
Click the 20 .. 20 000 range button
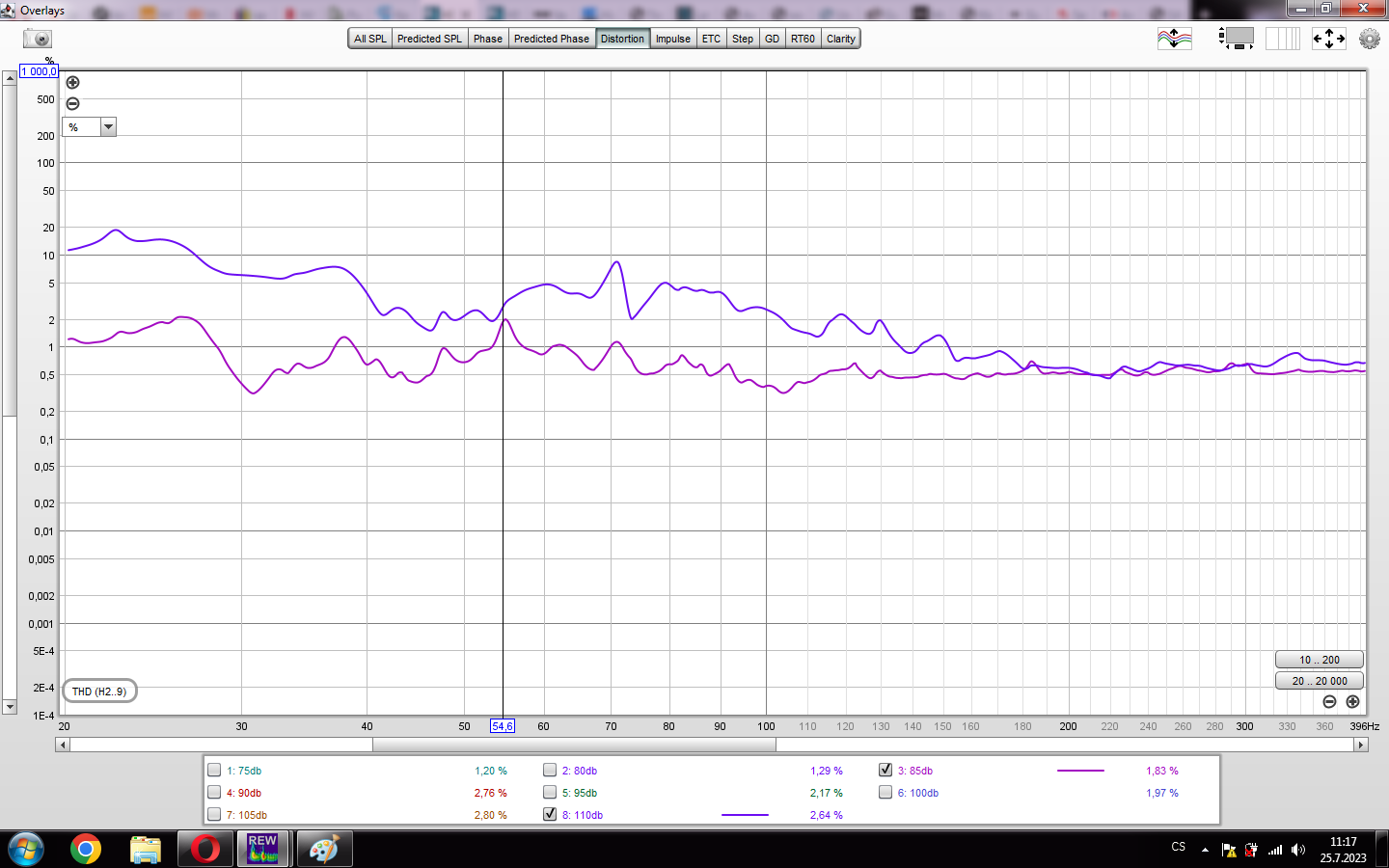(x=1319, y=681)
